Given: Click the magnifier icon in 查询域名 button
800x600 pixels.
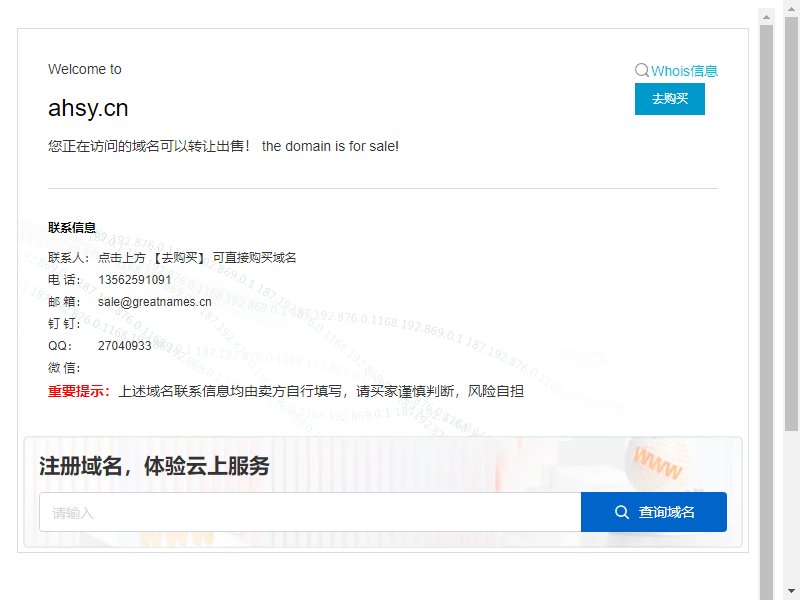Looking at the screenshot, I should [x=621, y=512].
